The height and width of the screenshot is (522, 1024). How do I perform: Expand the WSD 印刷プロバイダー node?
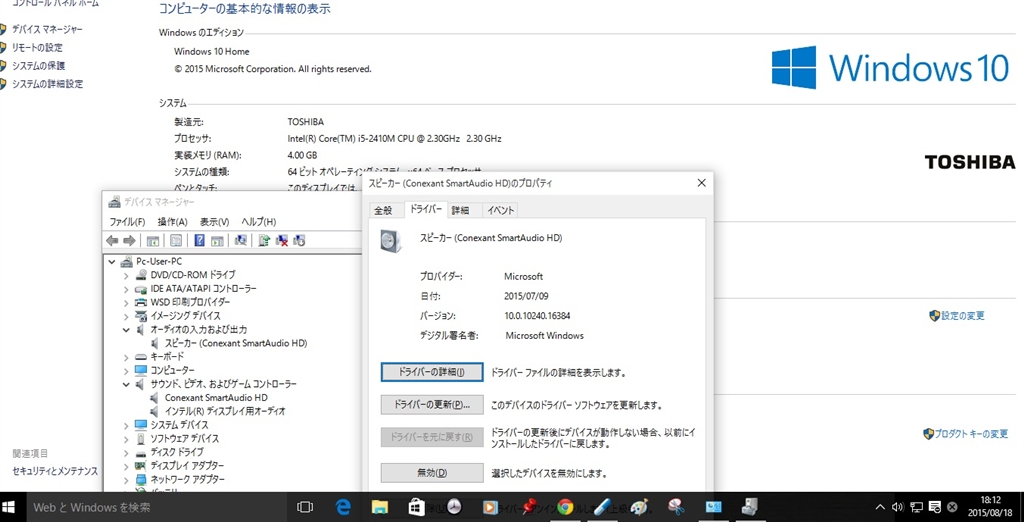tap(127, 302)
